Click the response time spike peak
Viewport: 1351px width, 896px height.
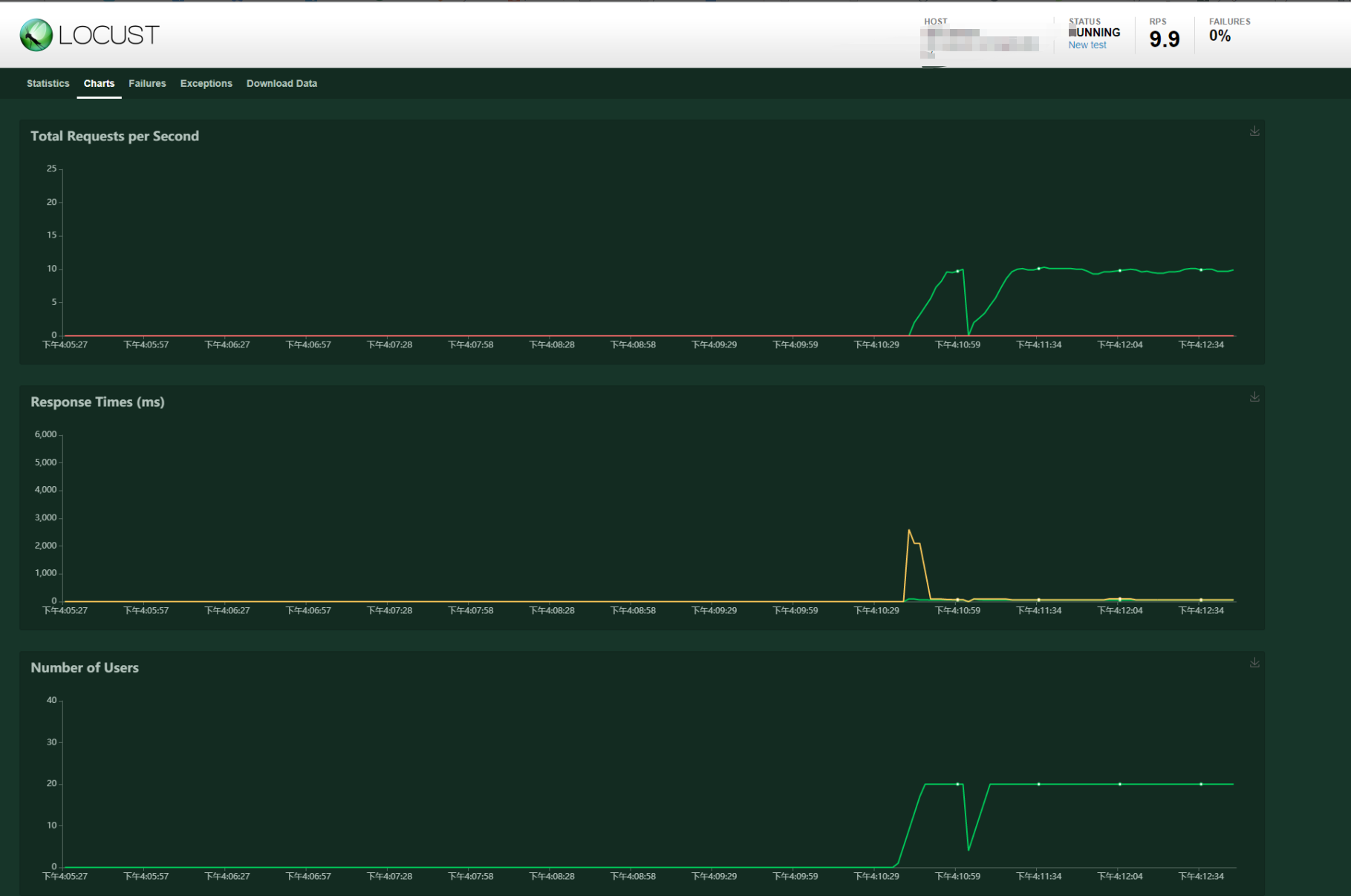click(x=909, y=530)
